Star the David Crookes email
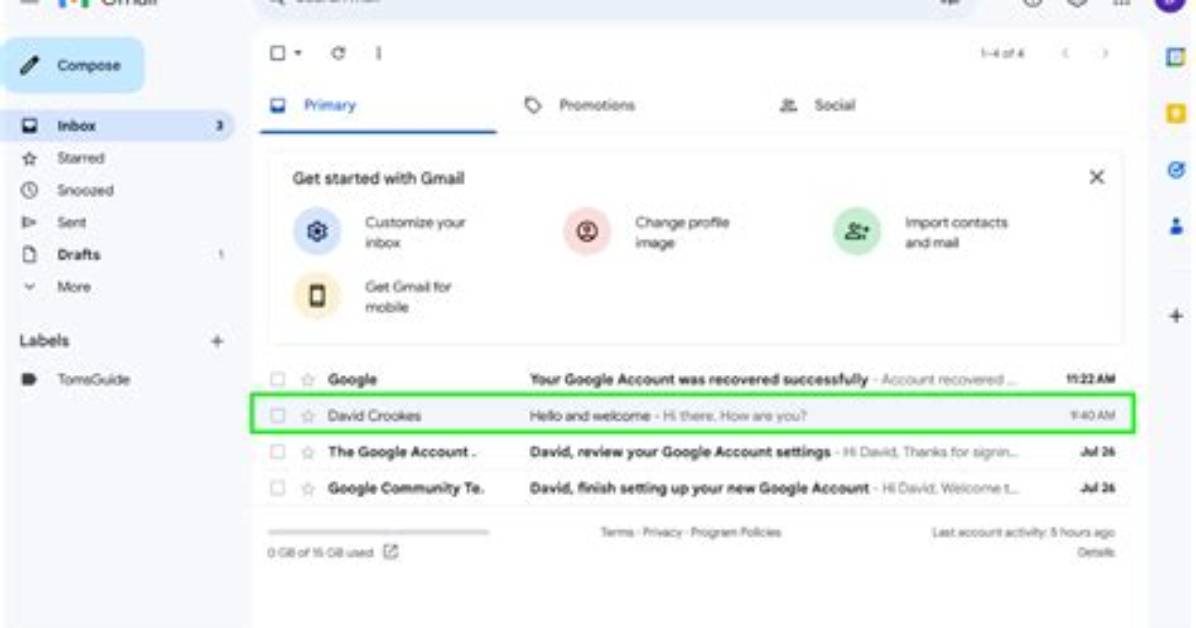 click(307, 416)
